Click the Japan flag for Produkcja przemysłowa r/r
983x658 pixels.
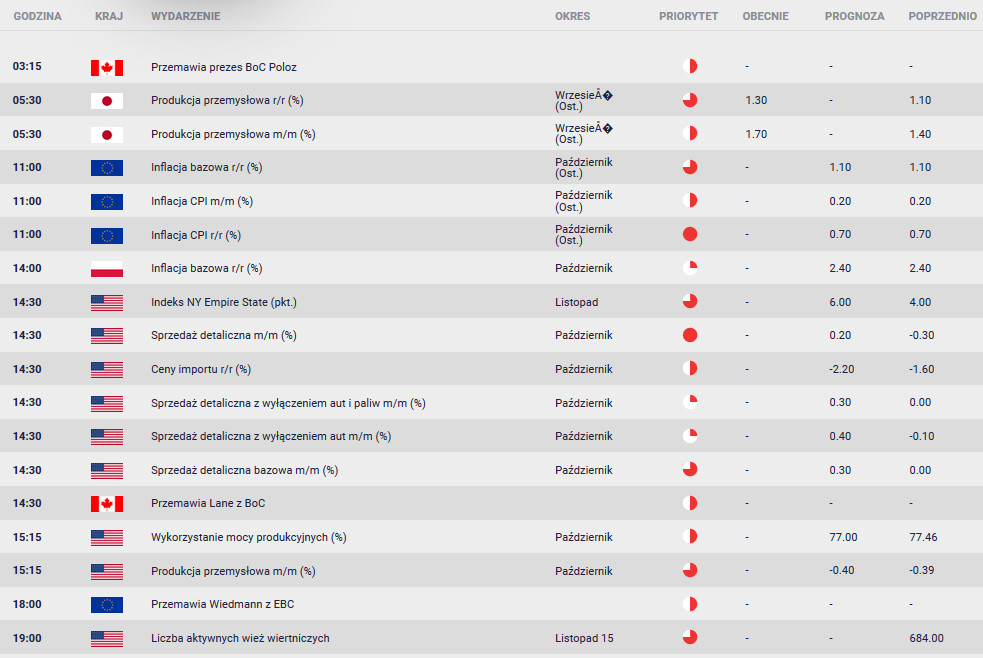[107, 101]
